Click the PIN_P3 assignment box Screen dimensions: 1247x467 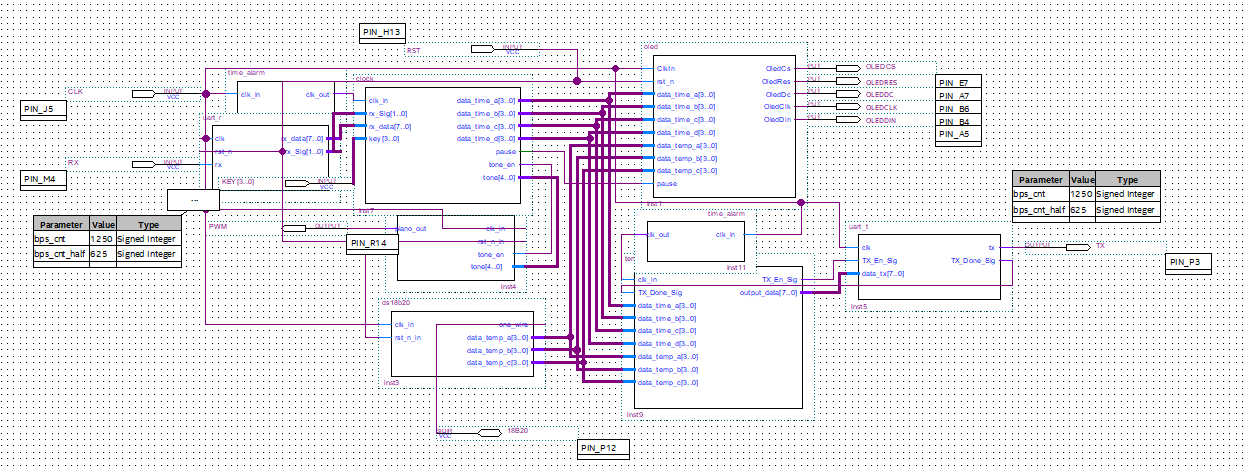(x=1190, y=263)
